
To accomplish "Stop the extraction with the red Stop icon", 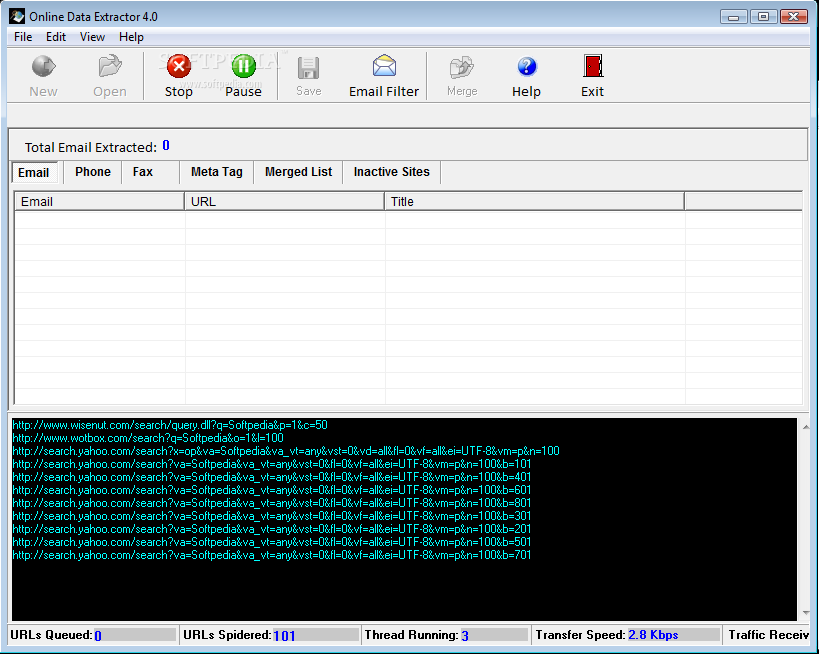I will (x=179, y=66).
